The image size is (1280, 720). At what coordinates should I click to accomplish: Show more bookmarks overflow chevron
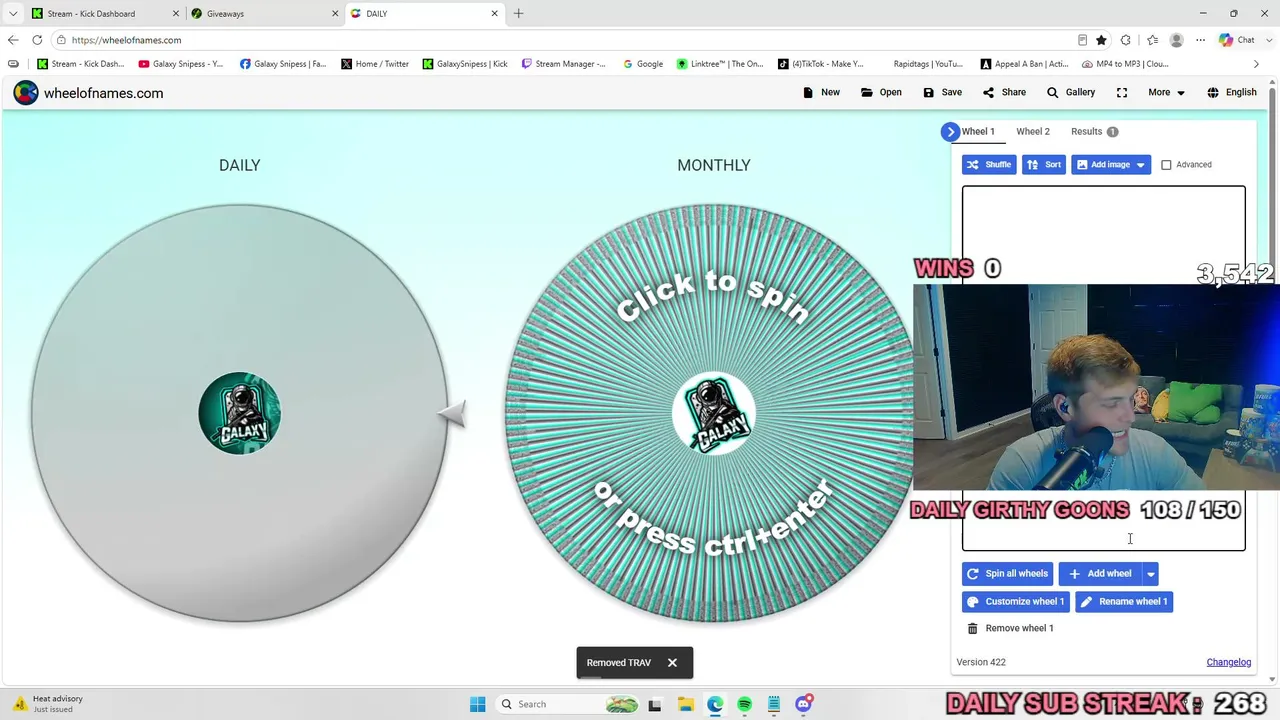[1256, 64]
